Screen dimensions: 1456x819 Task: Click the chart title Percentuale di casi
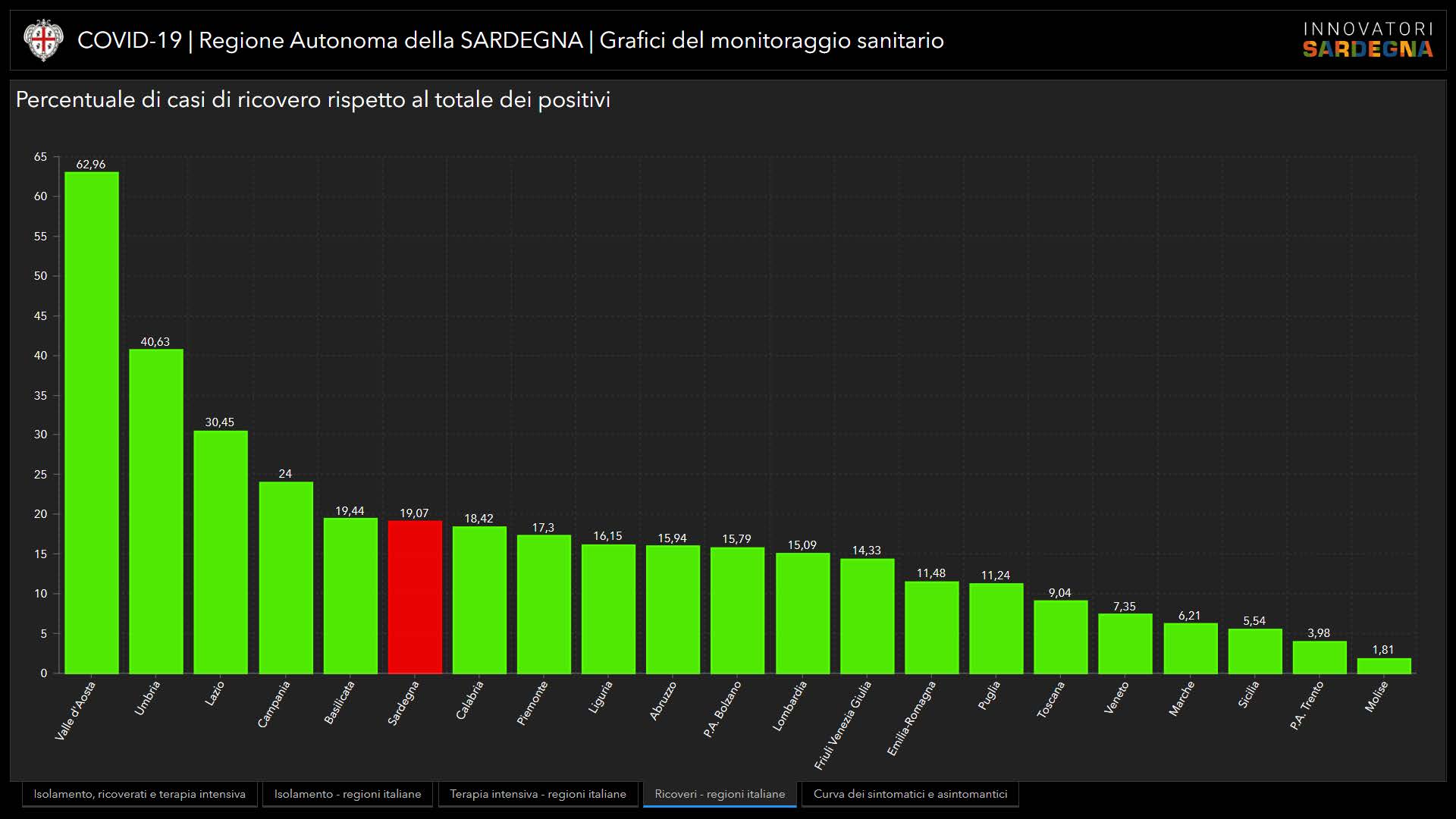(312, 100)
